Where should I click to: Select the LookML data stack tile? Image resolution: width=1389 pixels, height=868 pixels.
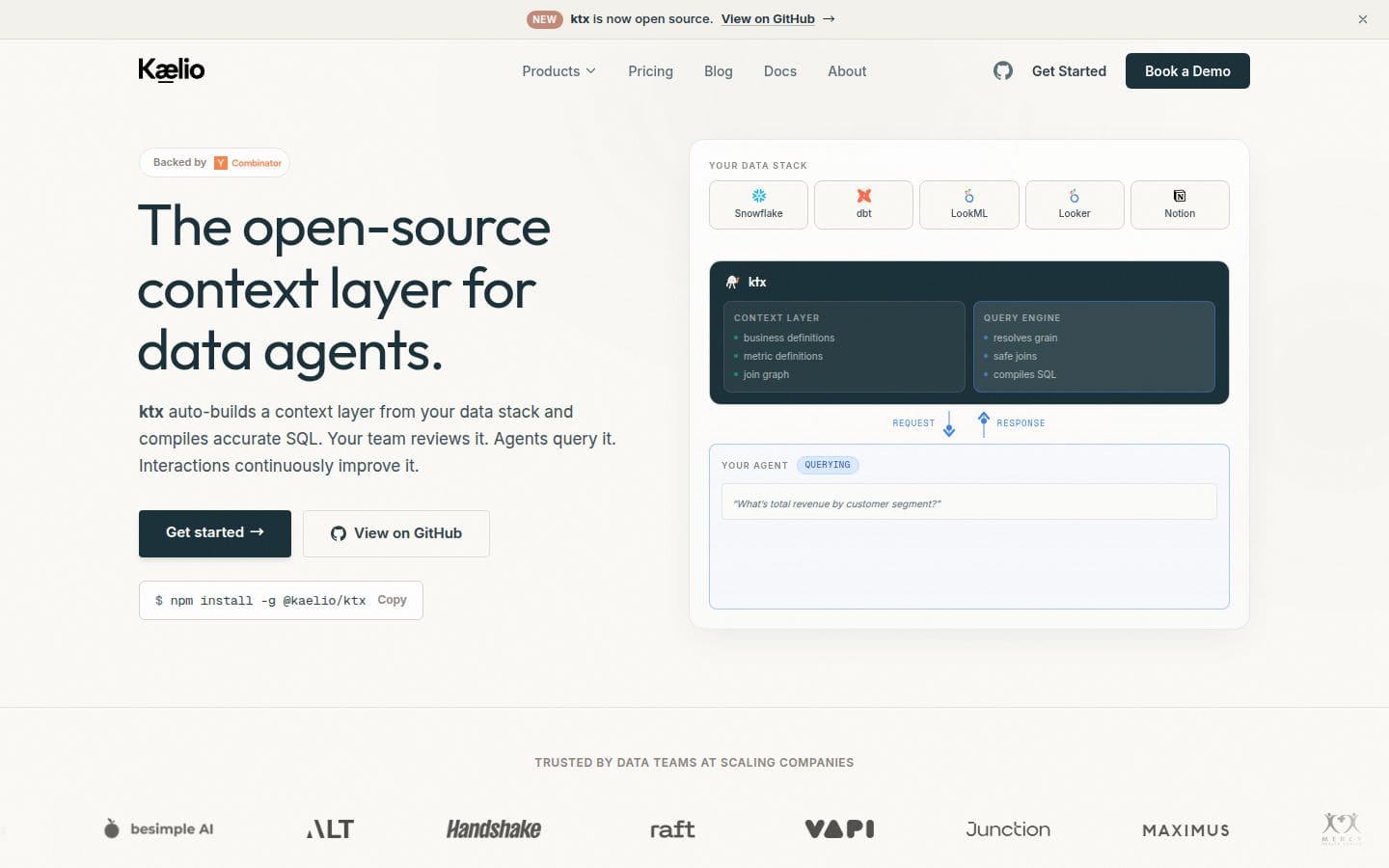tap(968, 204)
